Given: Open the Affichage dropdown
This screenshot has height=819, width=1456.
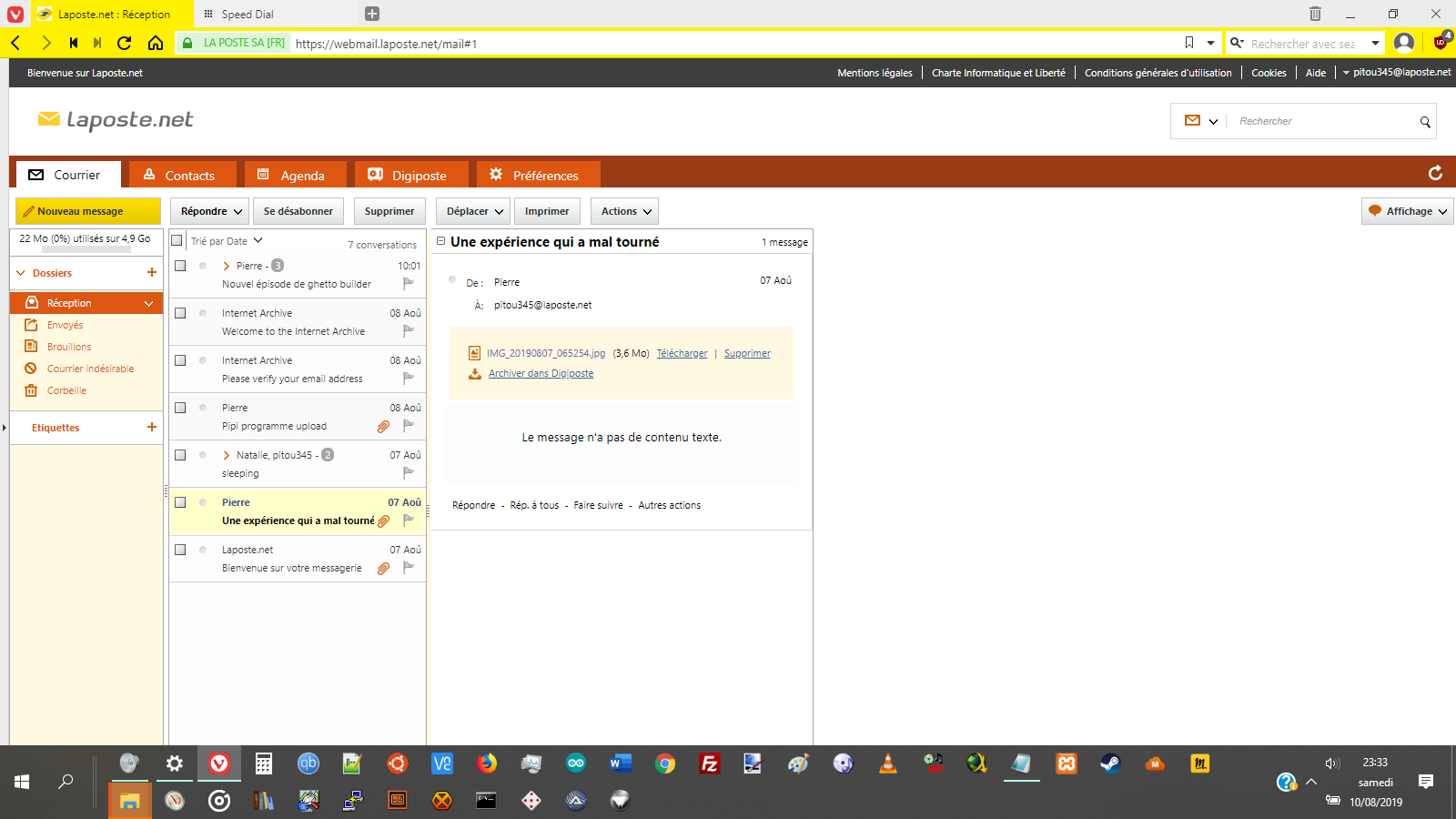Looking at the screenshot, I should [x=1408, y=211].
